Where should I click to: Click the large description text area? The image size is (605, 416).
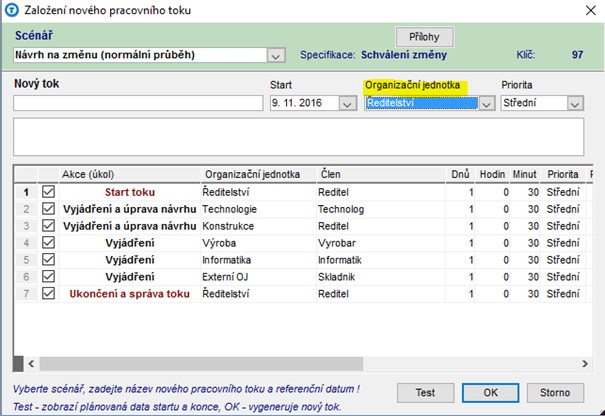tap(299, 137)
